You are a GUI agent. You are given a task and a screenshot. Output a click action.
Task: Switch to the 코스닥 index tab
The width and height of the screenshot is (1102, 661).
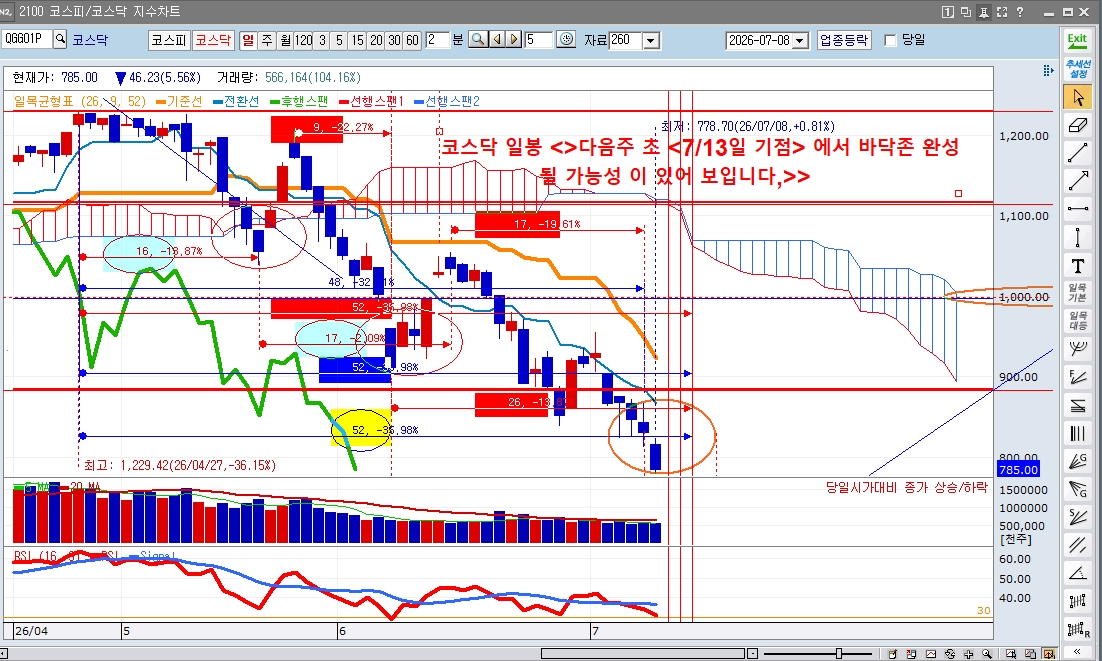[x=213, y=40]
